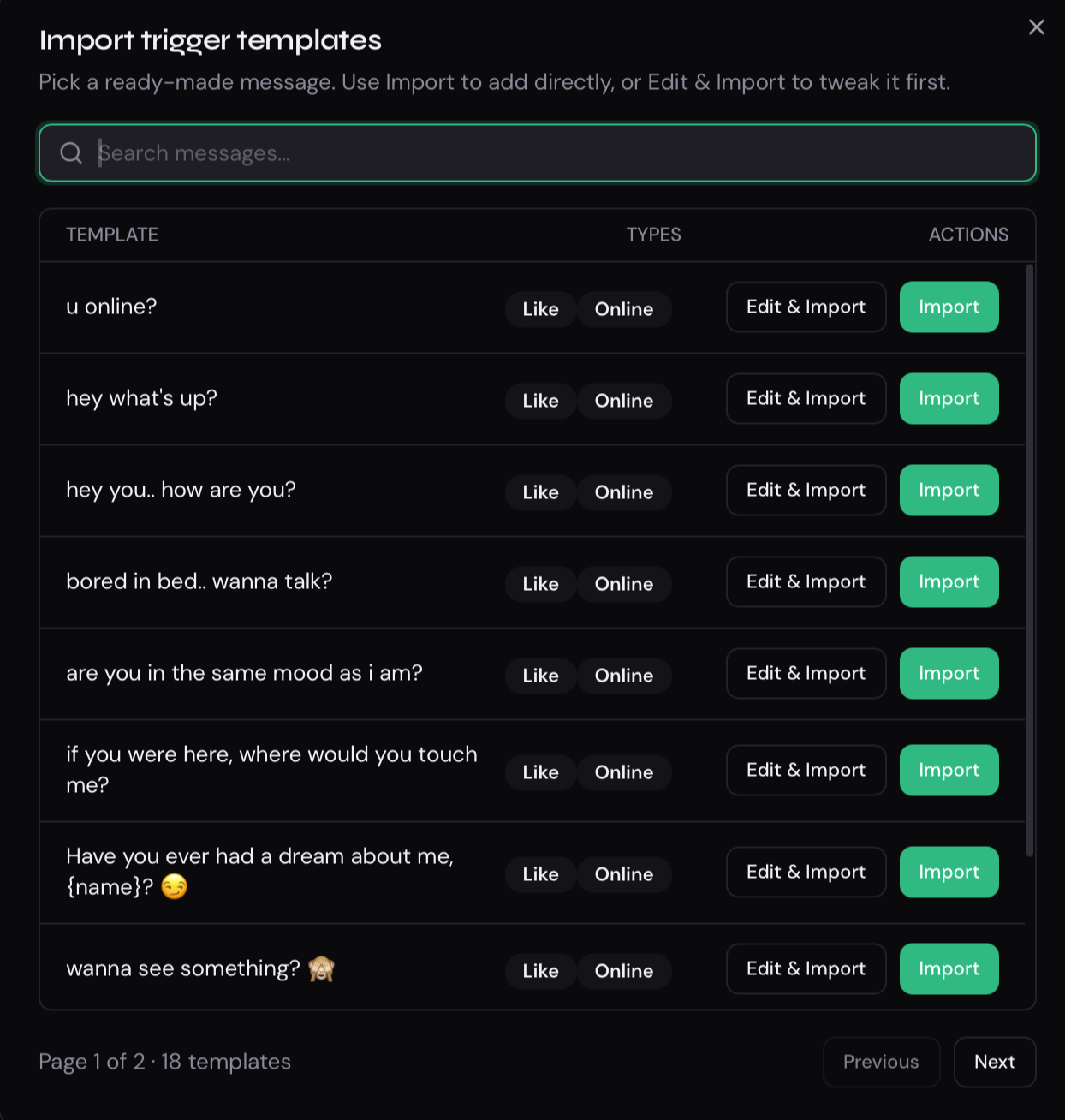This screenshot has height=1120, width=1065.
Task: Click the search magnifier icon
Action: tap(71, 153)
